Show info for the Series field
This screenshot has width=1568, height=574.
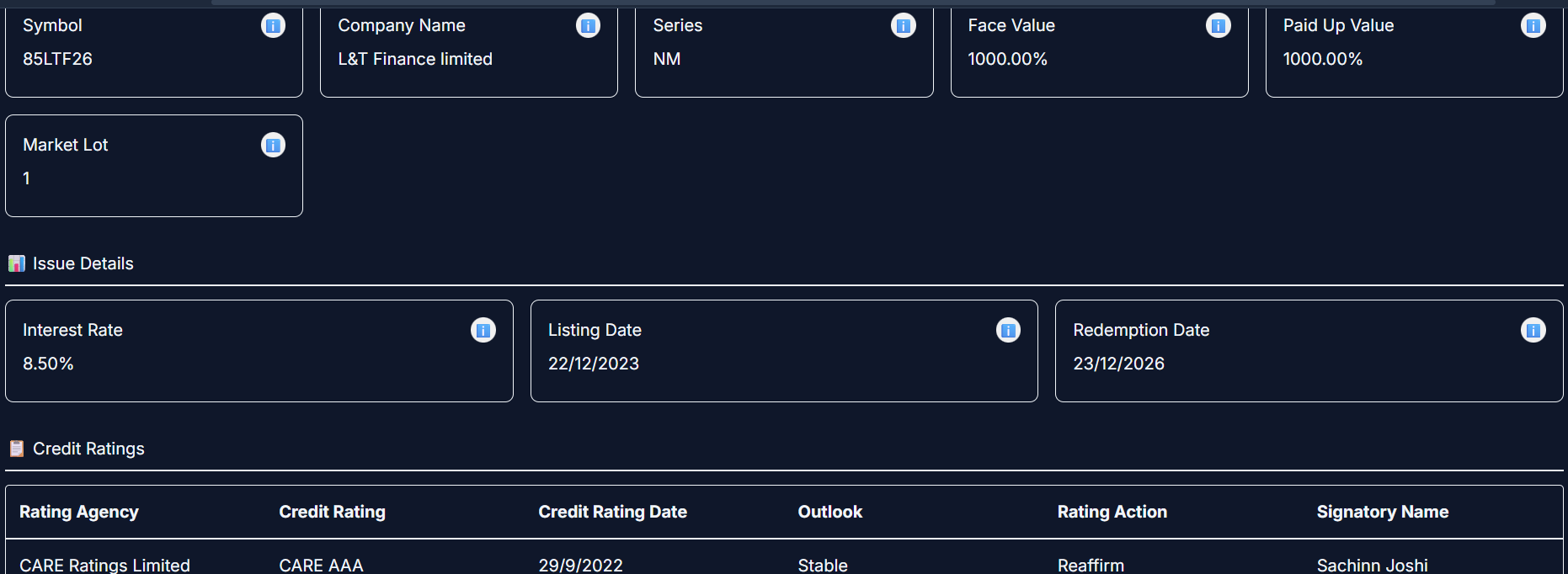[x=903, y=26]
